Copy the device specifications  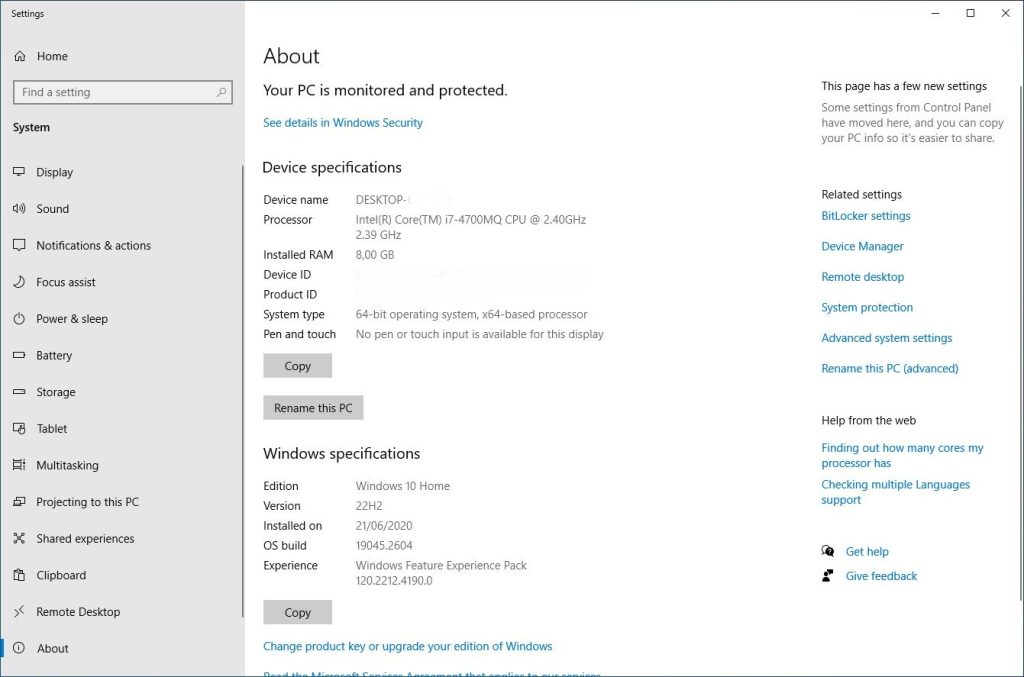298,366
